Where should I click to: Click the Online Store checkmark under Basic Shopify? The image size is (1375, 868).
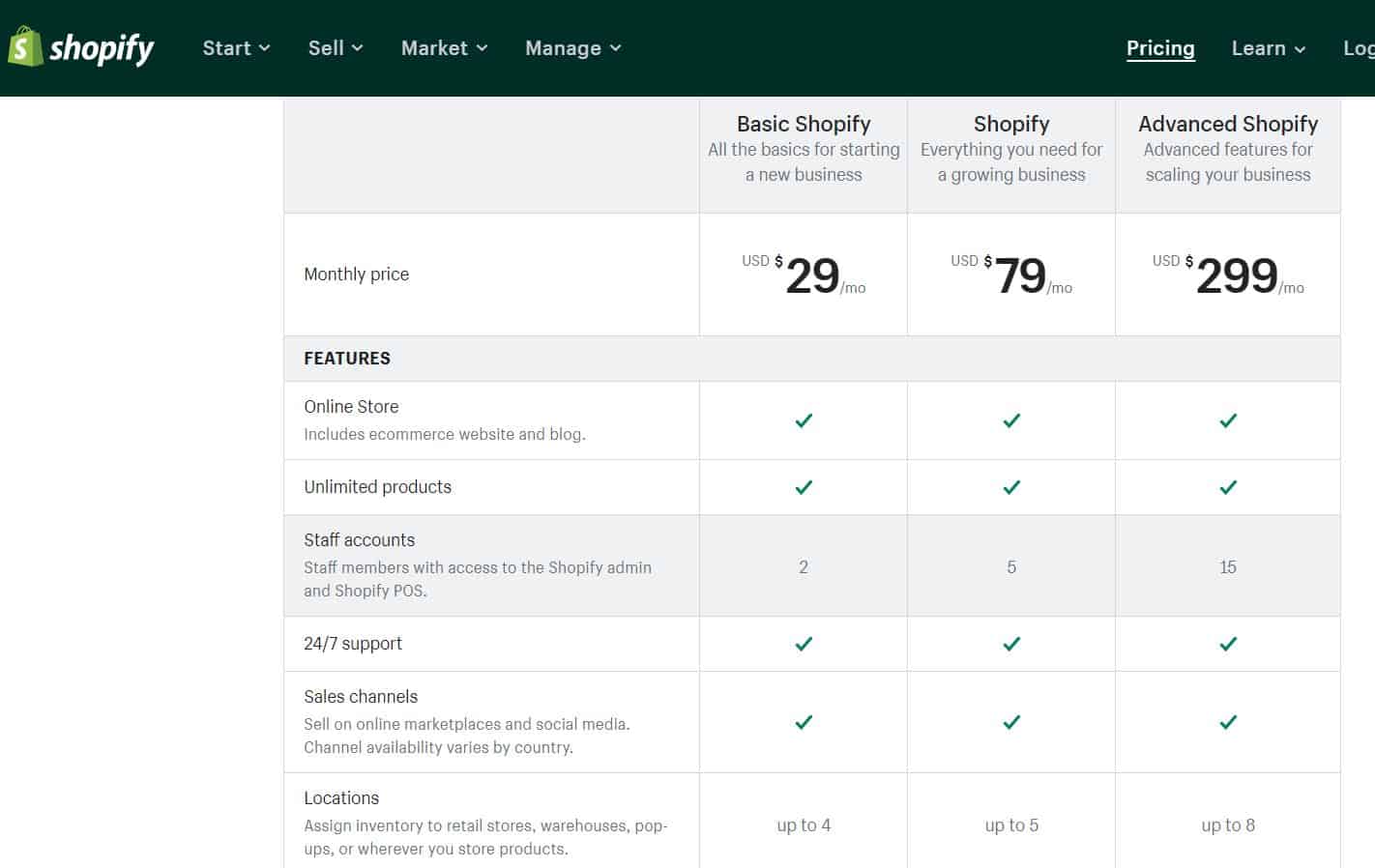(x=804, y=420)
